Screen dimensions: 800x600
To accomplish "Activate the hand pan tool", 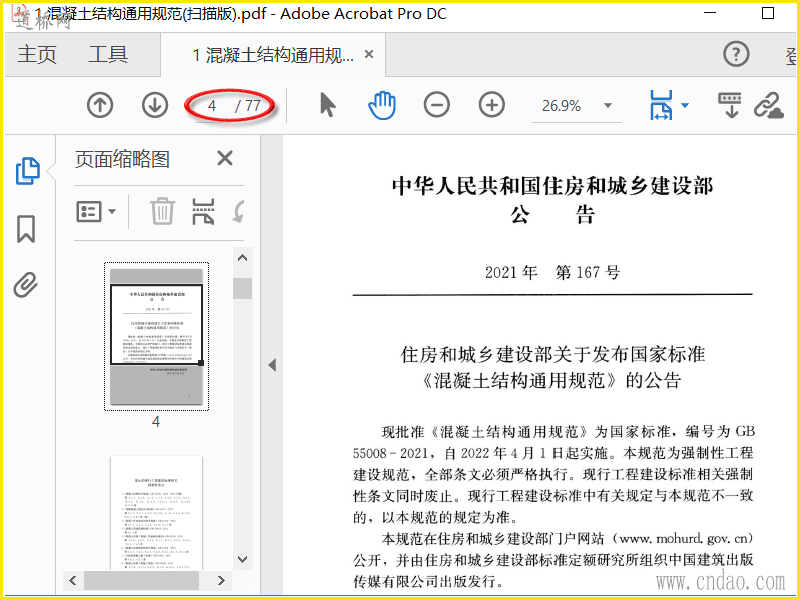I will 382,106.
